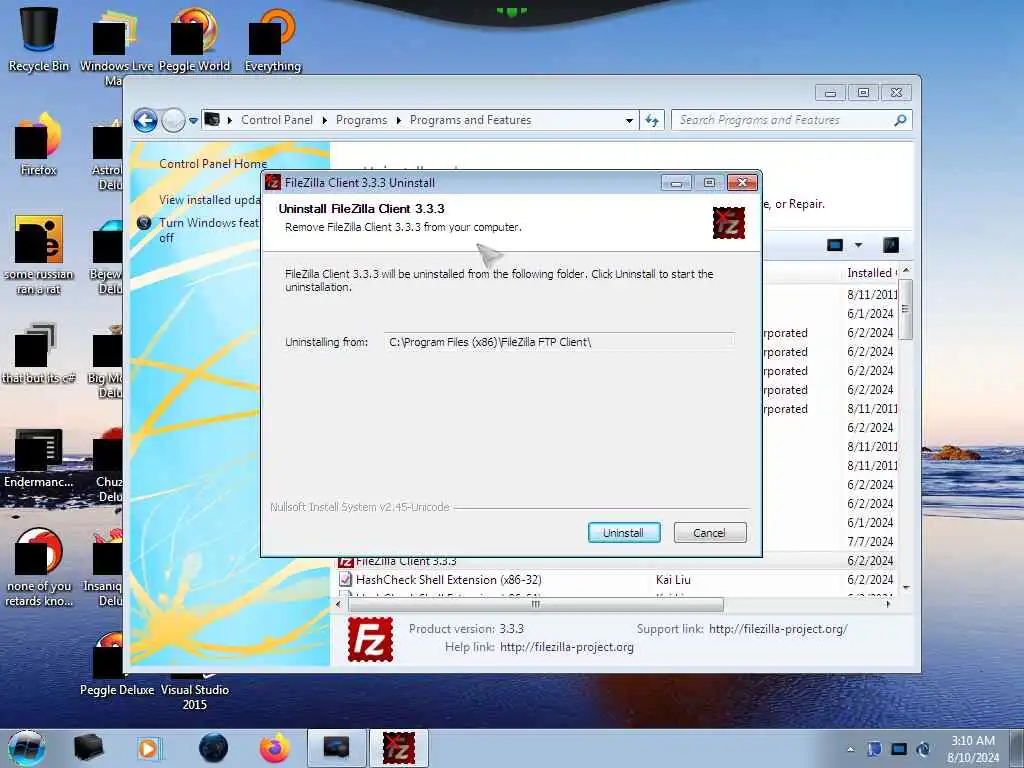Open Turn Windows features on or off
This screenshot has height=768, width=1024.
pyautogui.click(x=209, y=230)
